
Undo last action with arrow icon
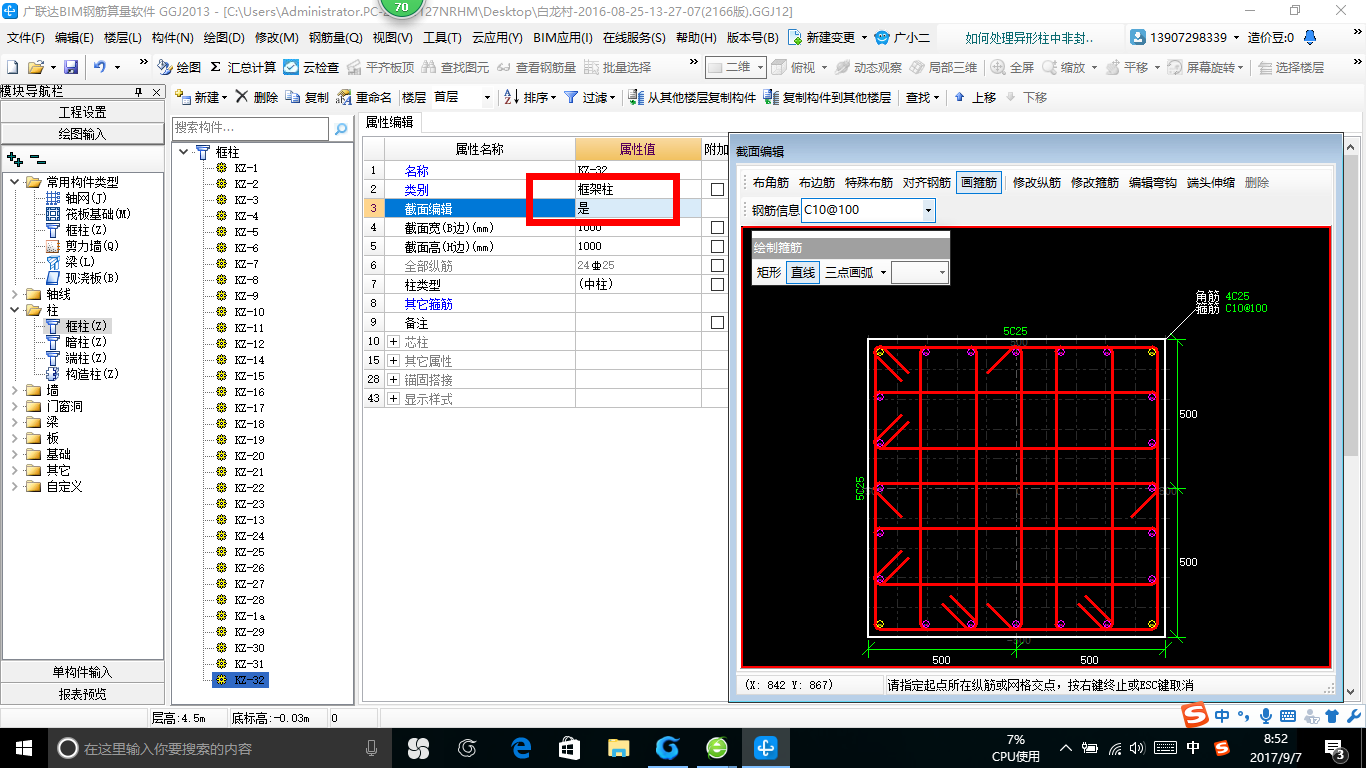(100, 67)
